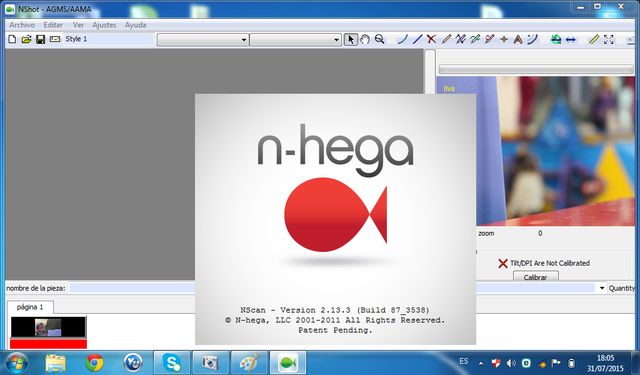Save using the floppy disk icon

tap(40, 39)
